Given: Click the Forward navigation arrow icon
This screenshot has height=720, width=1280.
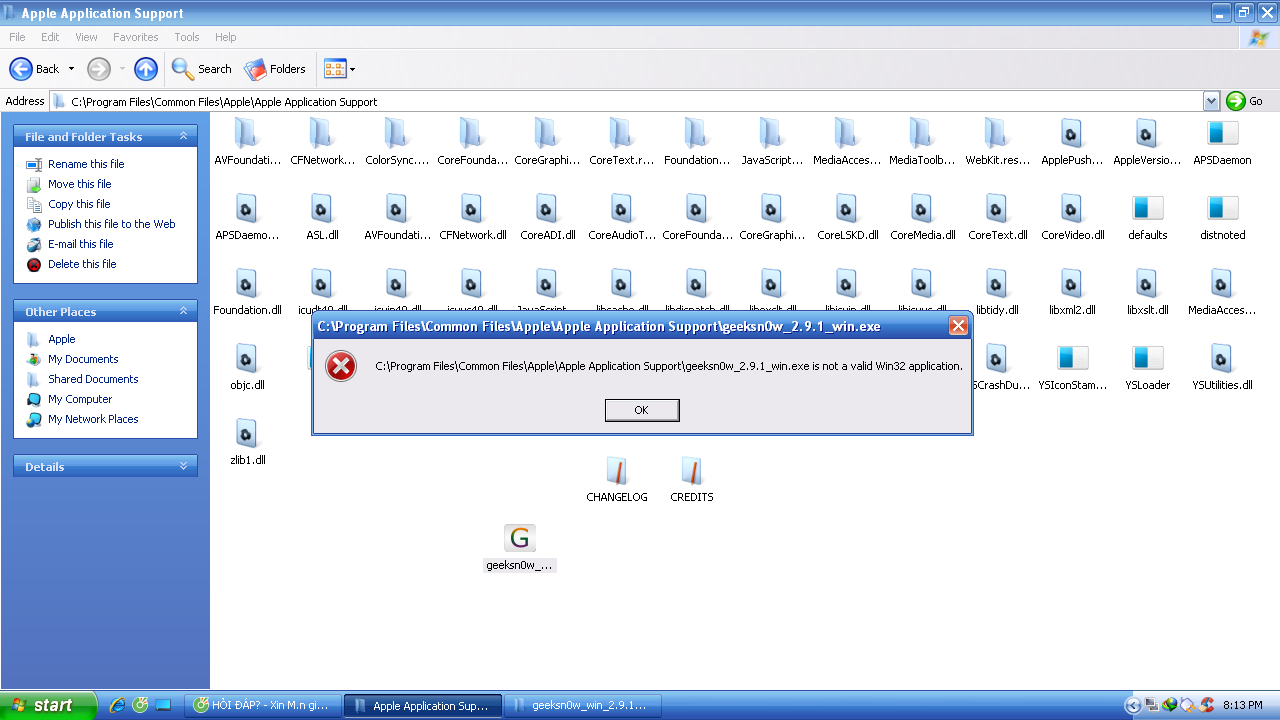Looking at the screenshot, I should click(99, 69).
